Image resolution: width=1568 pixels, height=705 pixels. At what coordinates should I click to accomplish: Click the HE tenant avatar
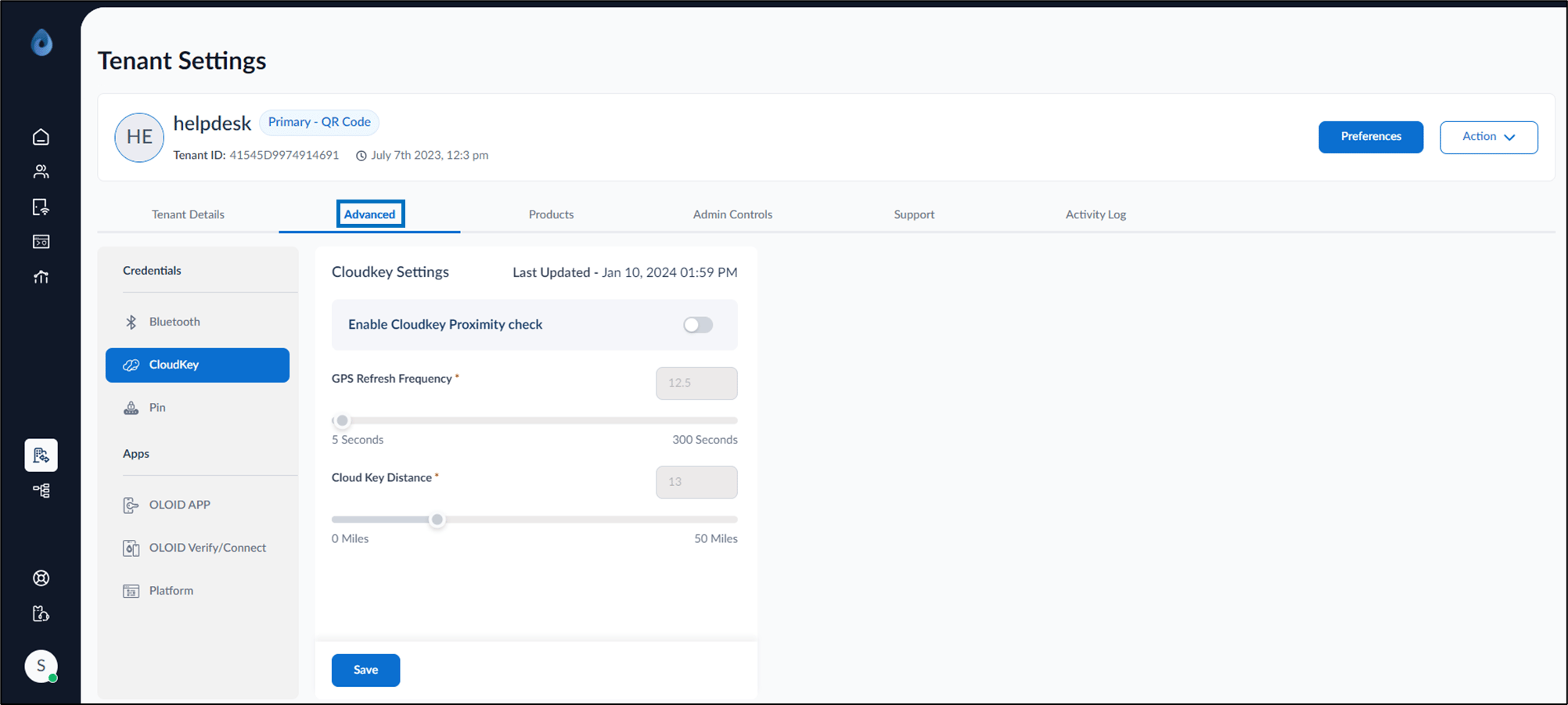pyautogui.click(x=139, y=137)
